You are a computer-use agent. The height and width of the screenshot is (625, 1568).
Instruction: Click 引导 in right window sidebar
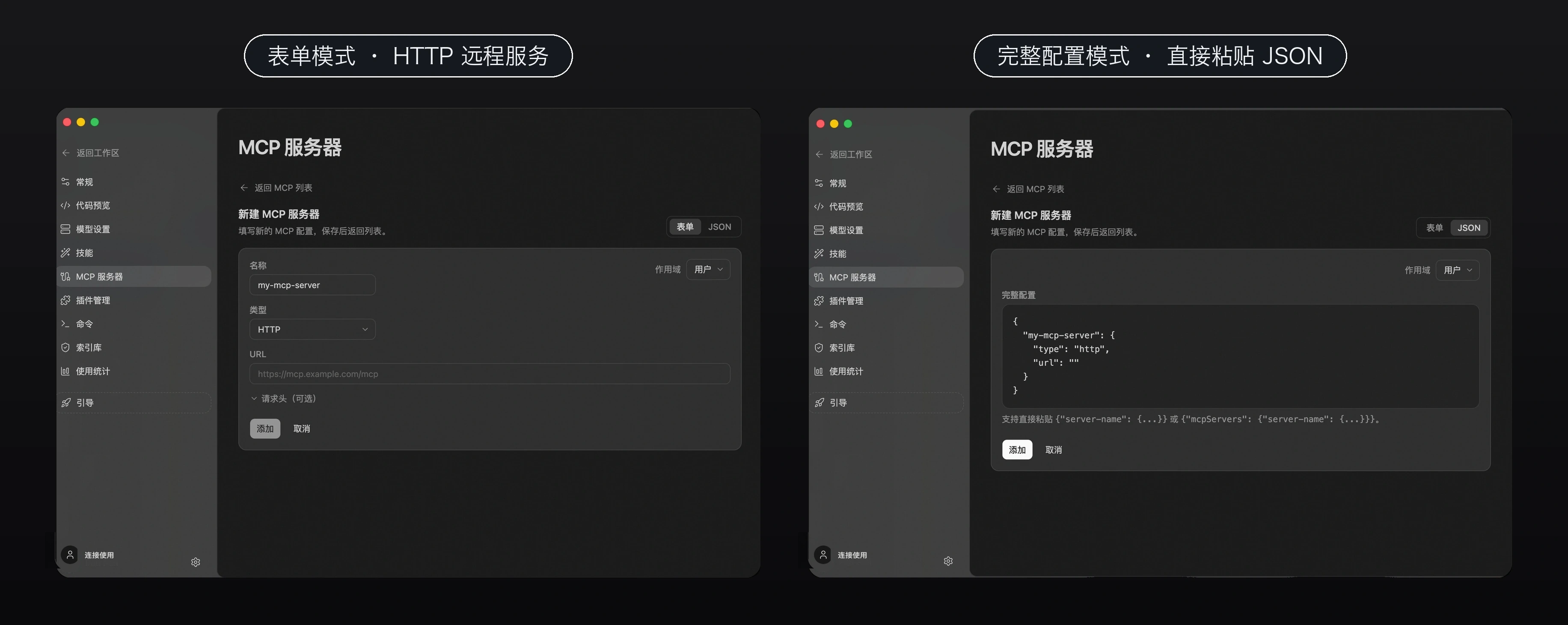point(886,403)
